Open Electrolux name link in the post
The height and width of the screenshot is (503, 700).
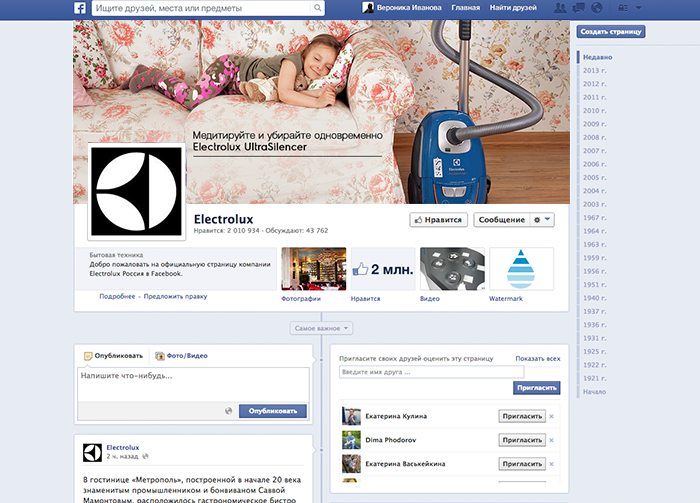[x=123, y=447]
